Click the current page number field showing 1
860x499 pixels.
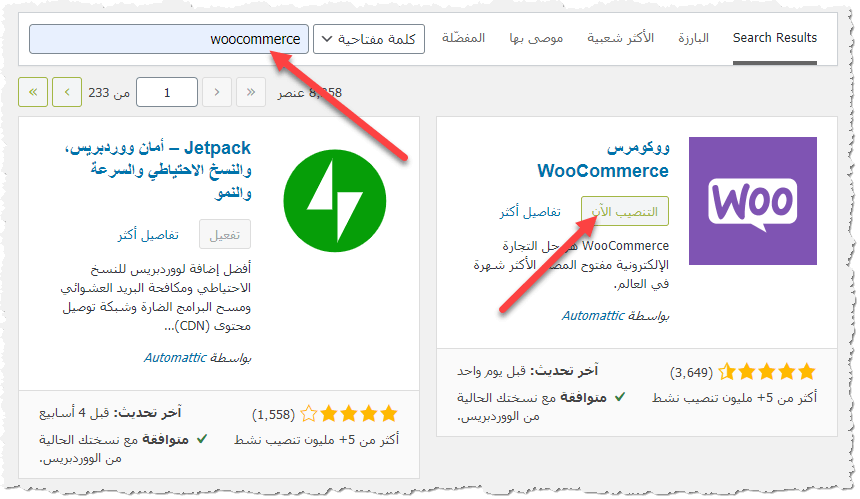167,92
